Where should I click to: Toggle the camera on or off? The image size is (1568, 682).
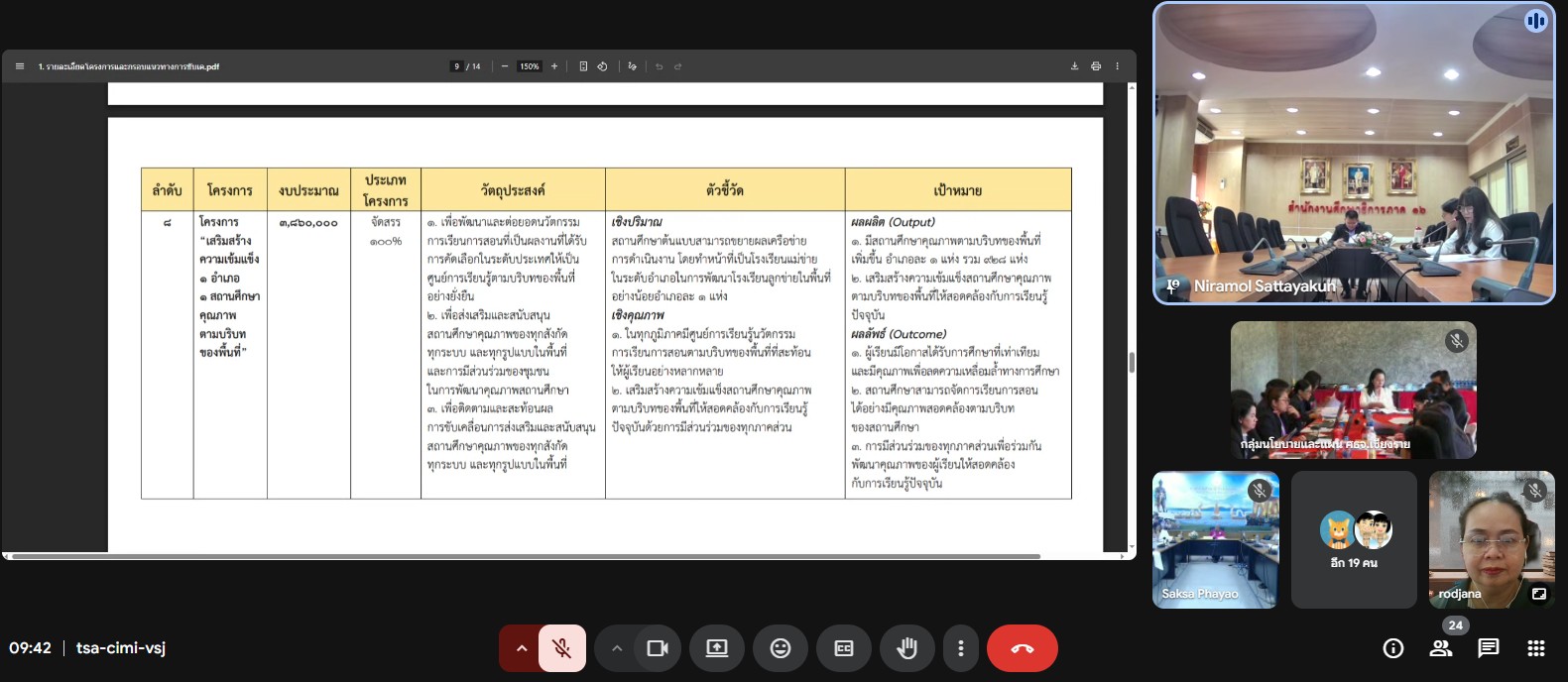(657, 648)
